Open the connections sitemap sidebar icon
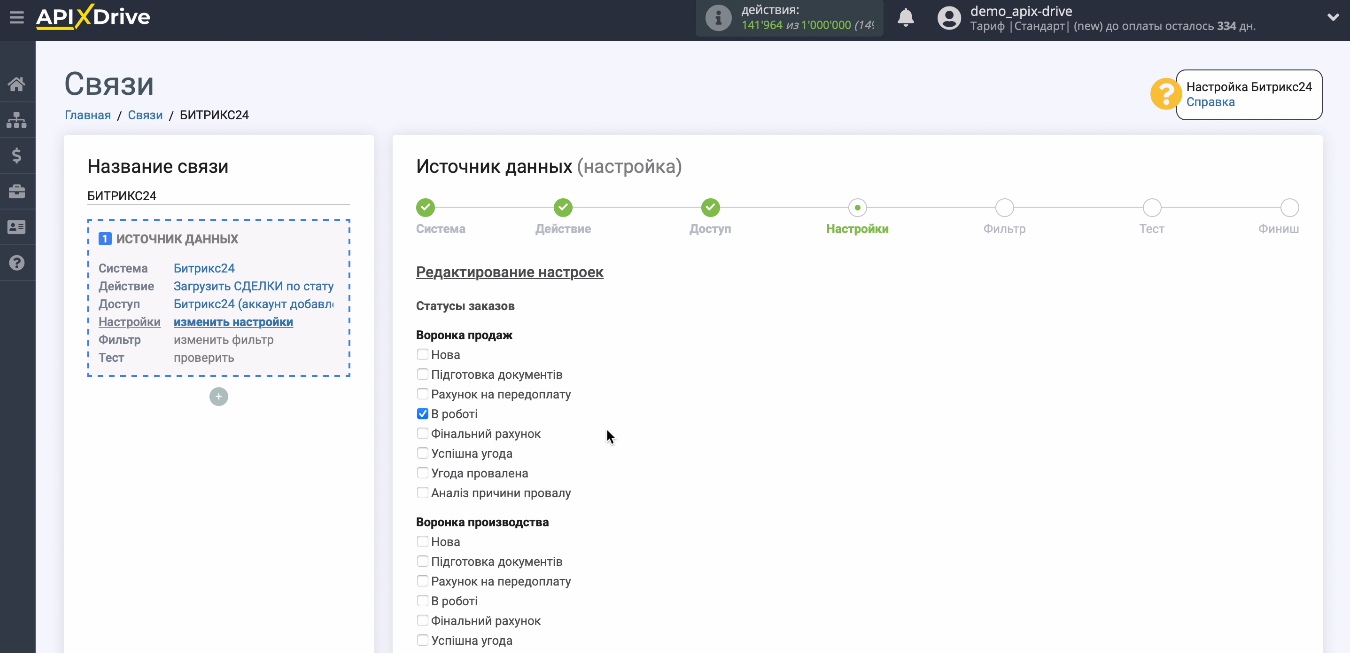Viewport: 1350px width, 653px height. (x=16, y=120)
